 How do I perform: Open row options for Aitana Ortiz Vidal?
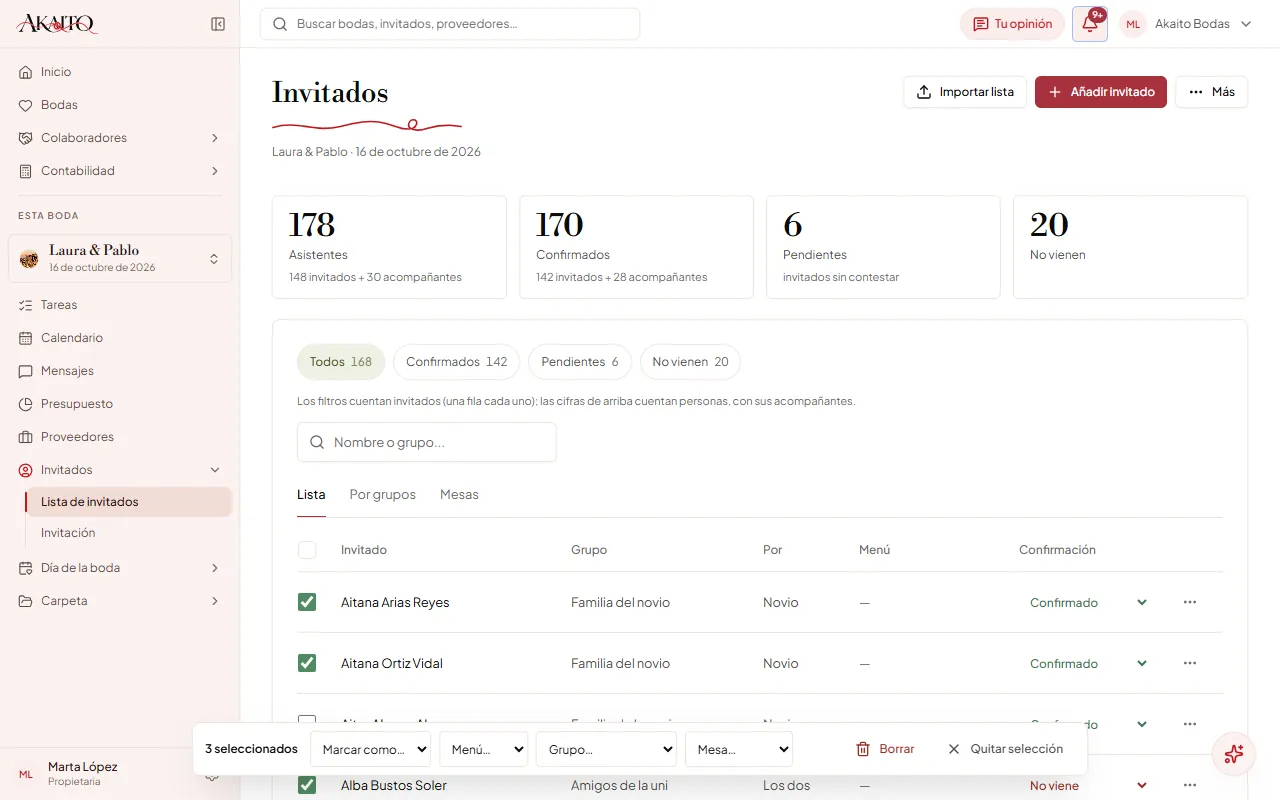[x=1190, y=663]
